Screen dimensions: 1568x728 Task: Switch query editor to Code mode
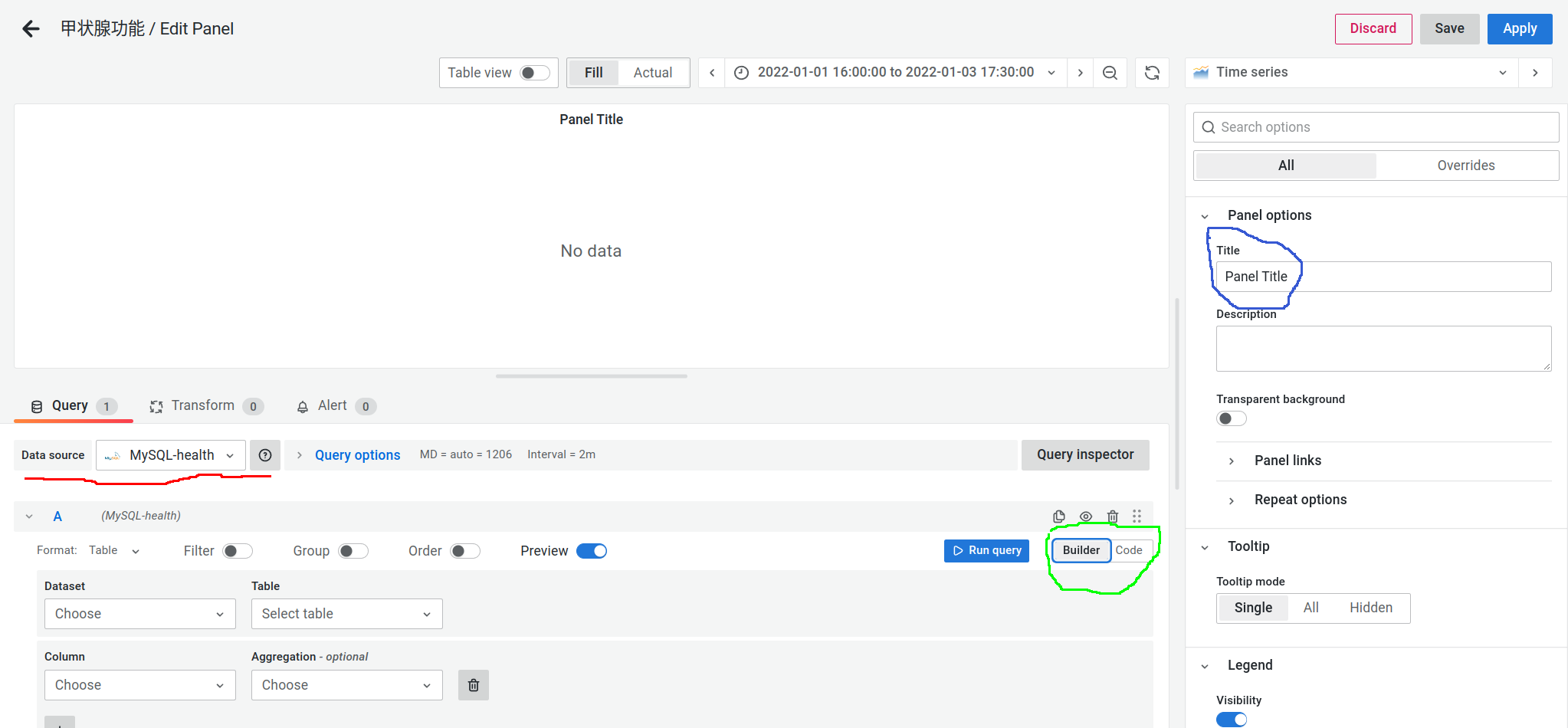pos(1129,550)
